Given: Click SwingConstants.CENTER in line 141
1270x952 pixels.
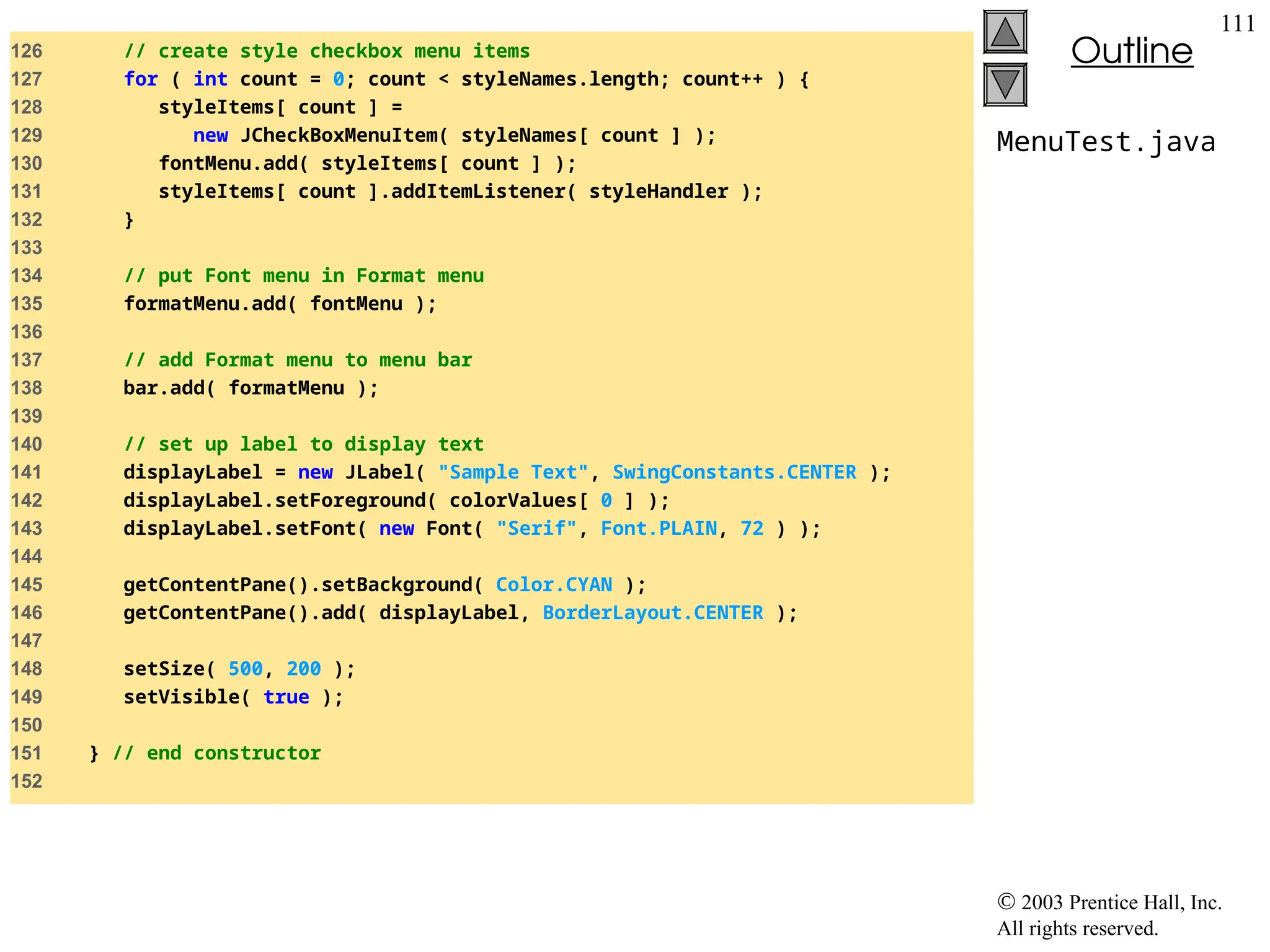Looking at the screenshot, I should pos(734,473).
